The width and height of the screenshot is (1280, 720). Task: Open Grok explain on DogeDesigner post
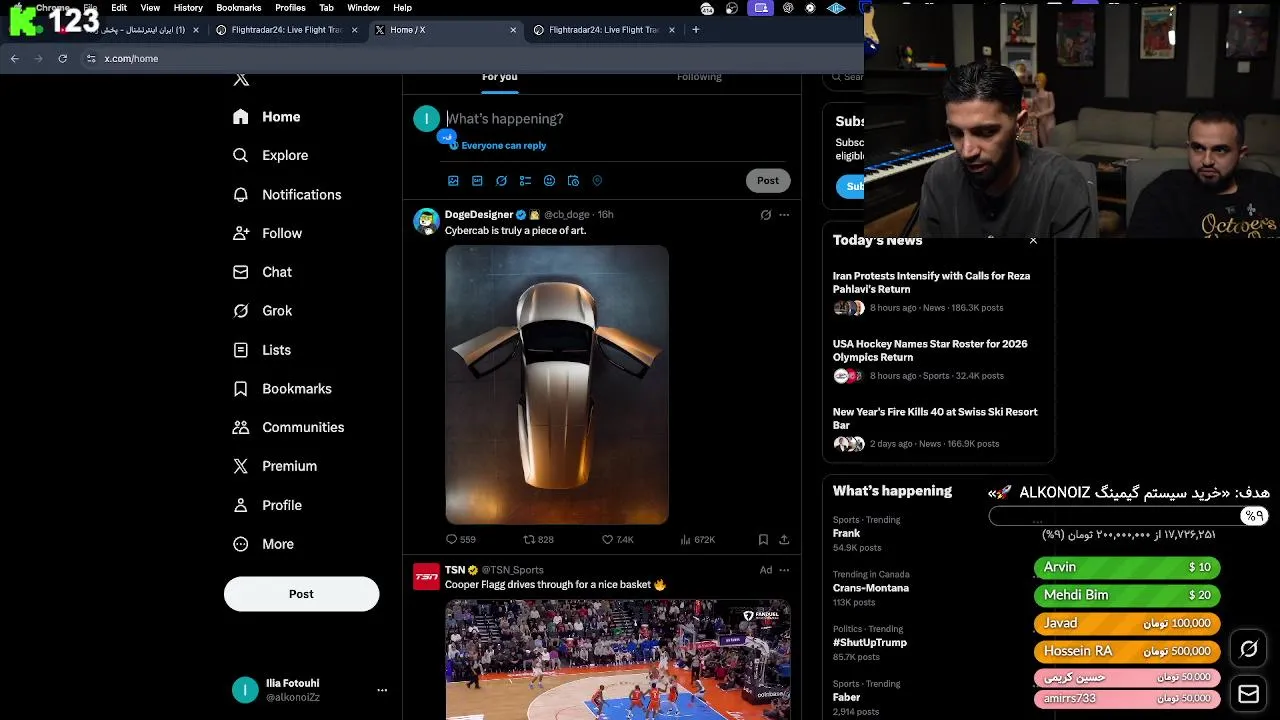pyautogui.click(x=766, y=215)
